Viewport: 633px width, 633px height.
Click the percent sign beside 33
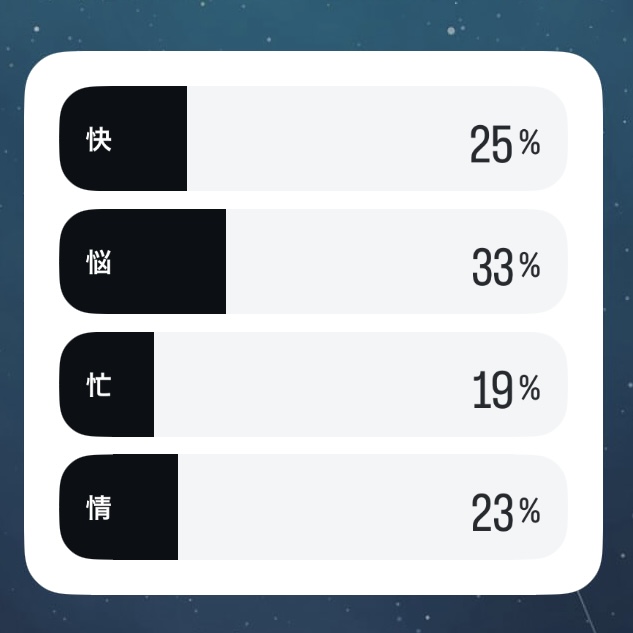530,267
